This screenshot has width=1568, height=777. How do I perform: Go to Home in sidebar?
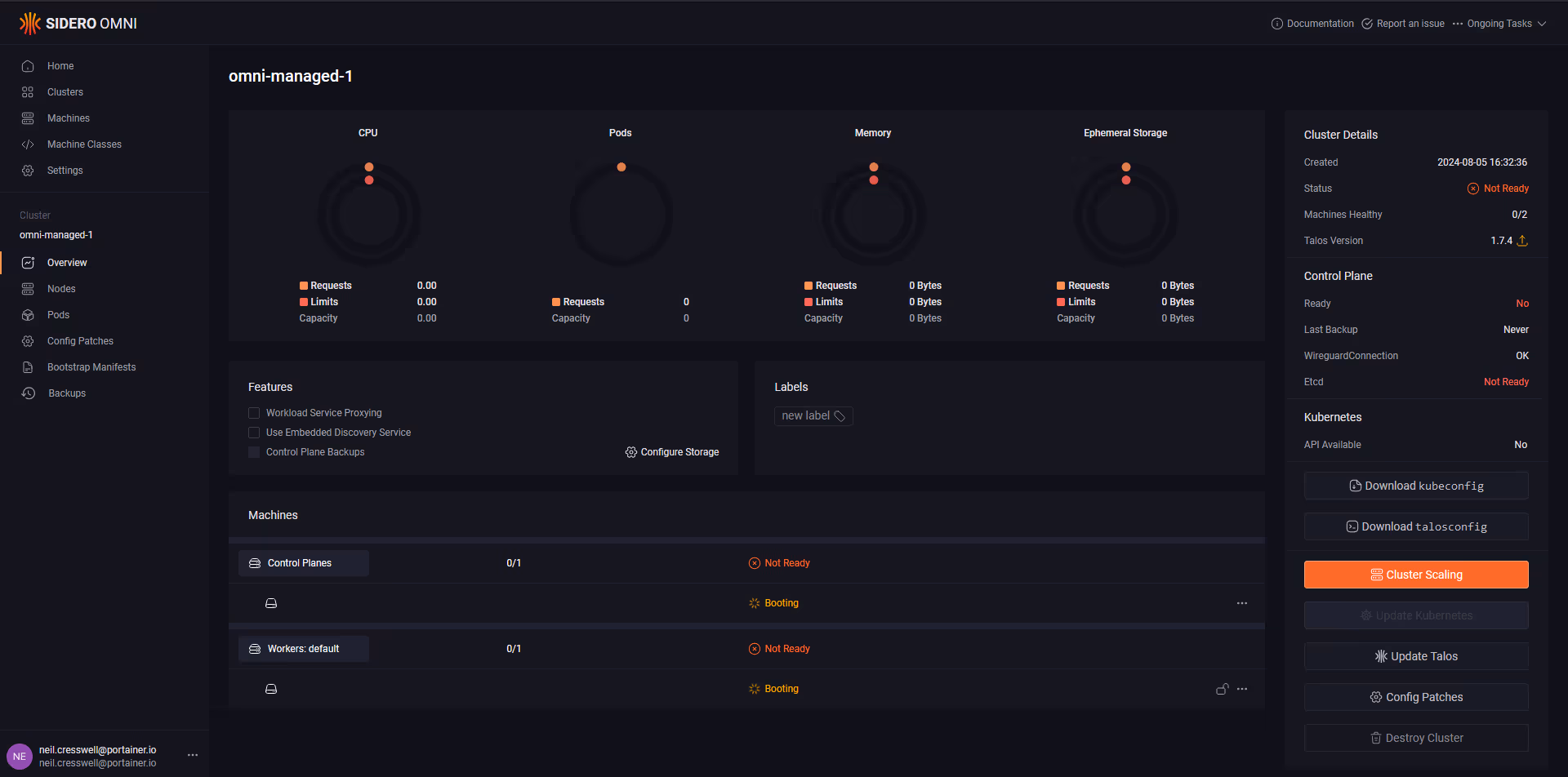click(60, 66)
